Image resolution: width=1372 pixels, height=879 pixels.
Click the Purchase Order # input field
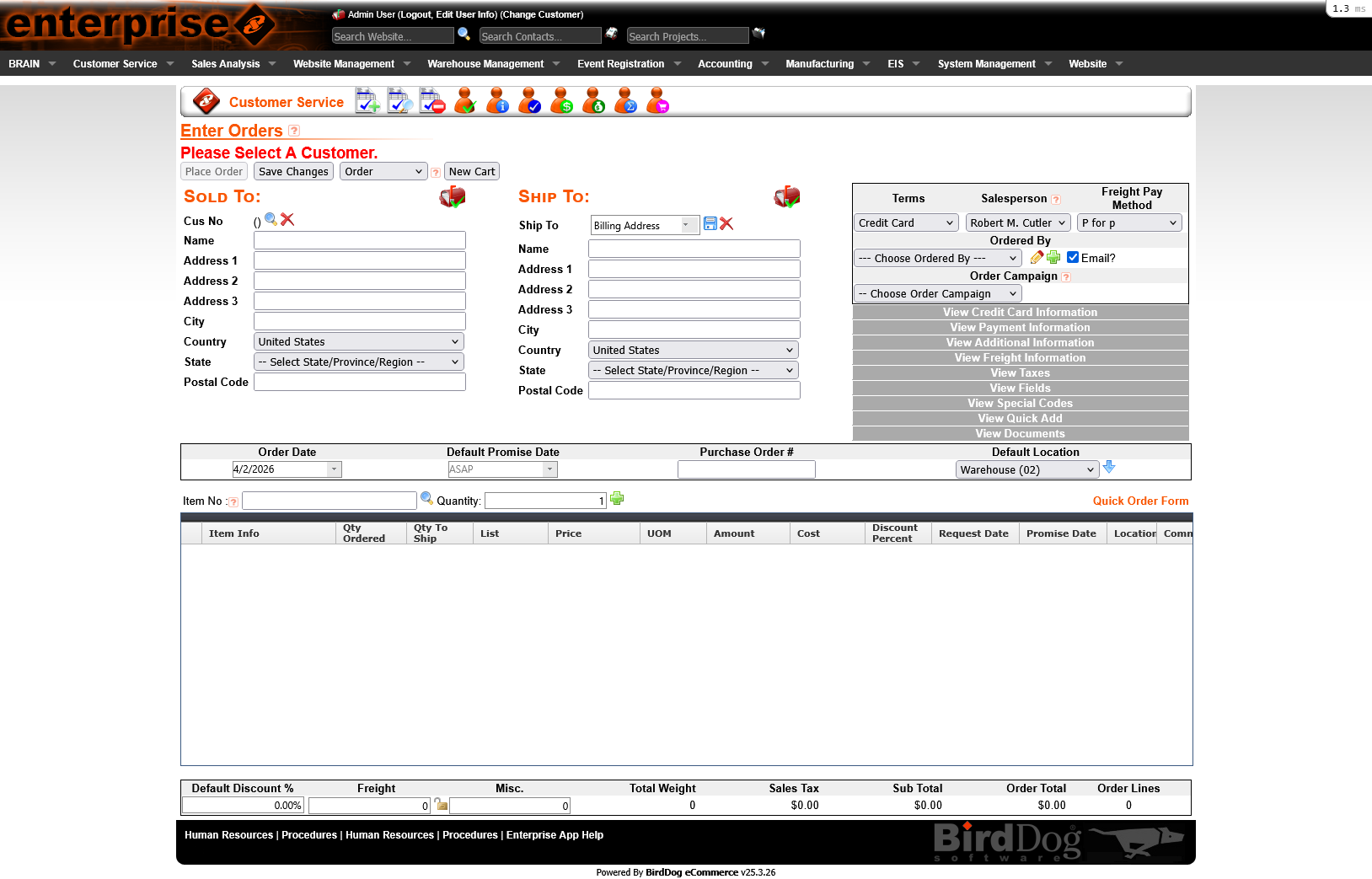(746, 469)
